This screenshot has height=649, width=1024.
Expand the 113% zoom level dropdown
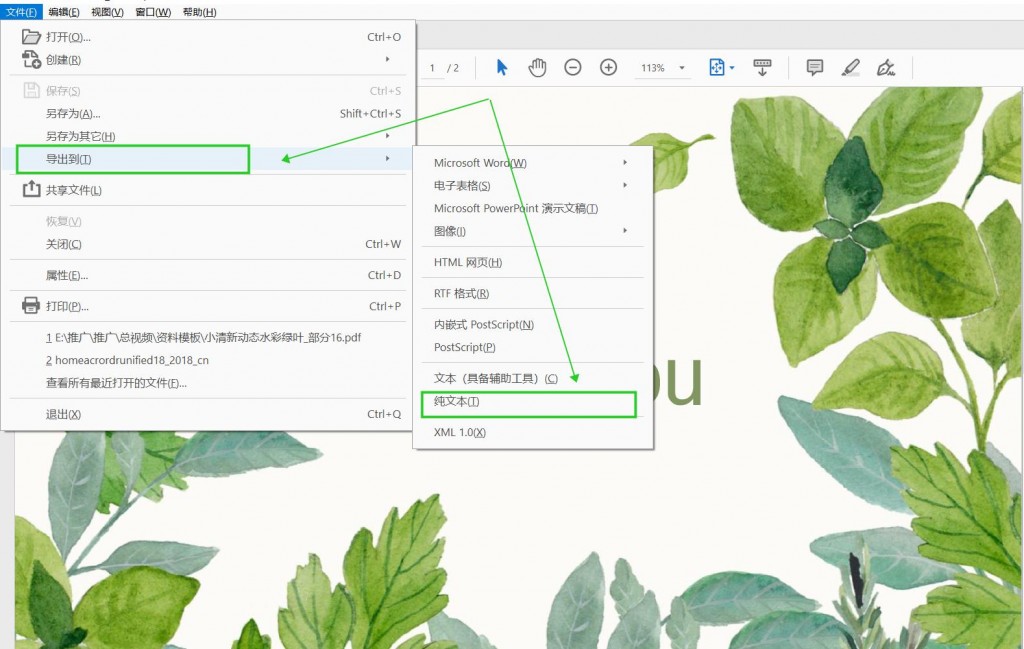click(682, 68)
